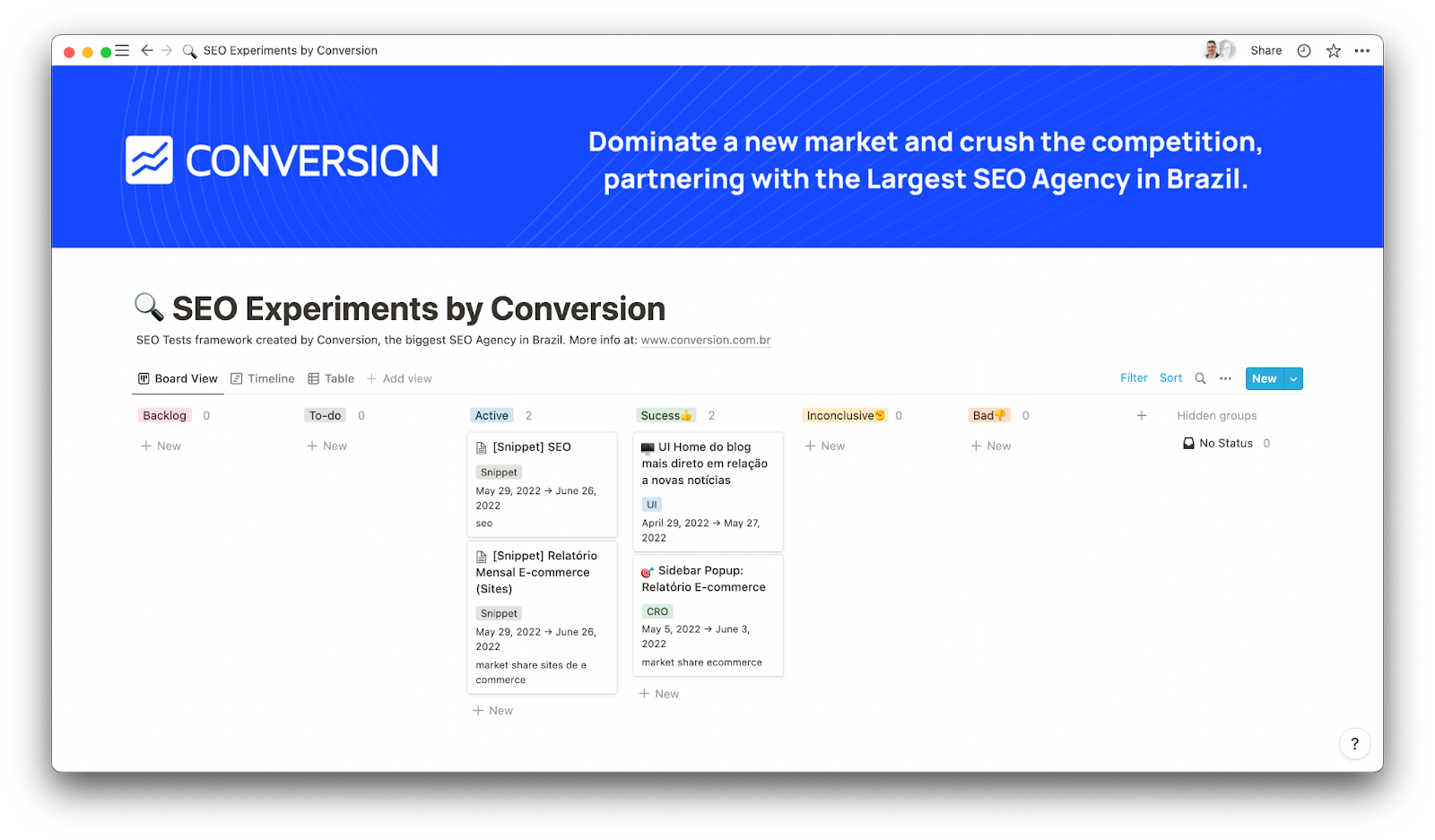The width and height of the screenshot is (1435, 840).
Task: Add a new card under Active column
Action: coord(493,711)
